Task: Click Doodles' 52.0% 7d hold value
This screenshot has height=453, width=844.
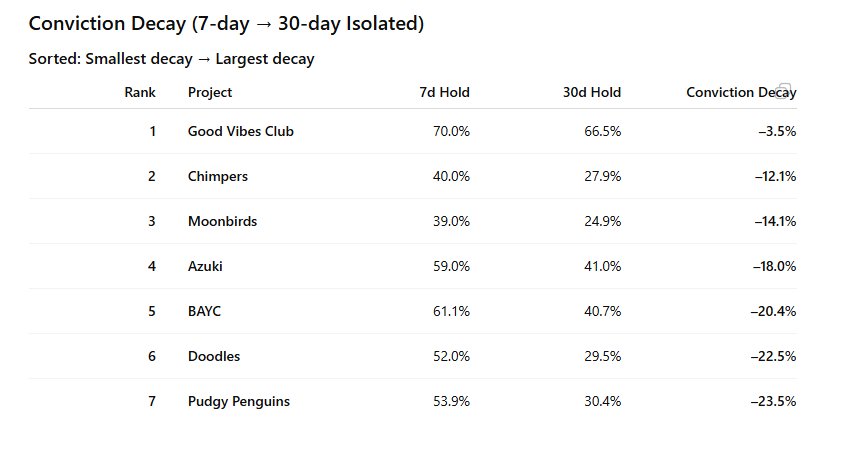Action: [451, 356]
